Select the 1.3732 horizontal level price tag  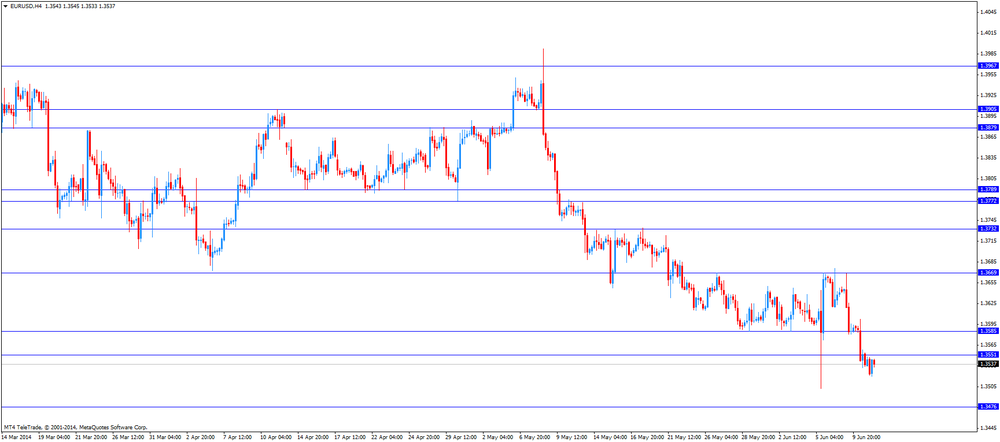tap(987, 228)
